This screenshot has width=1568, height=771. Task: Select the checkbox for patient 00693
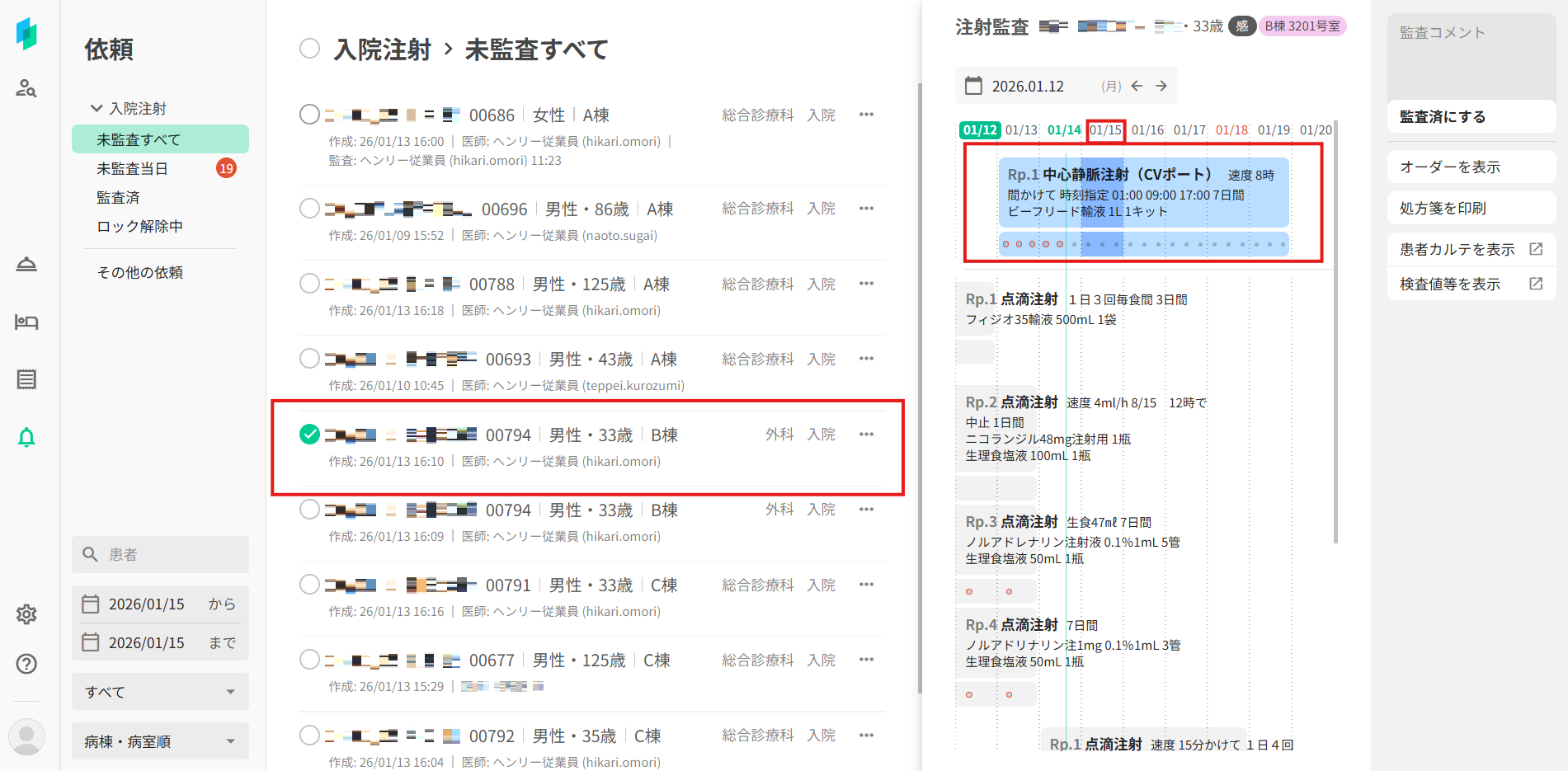click(309, 359)
